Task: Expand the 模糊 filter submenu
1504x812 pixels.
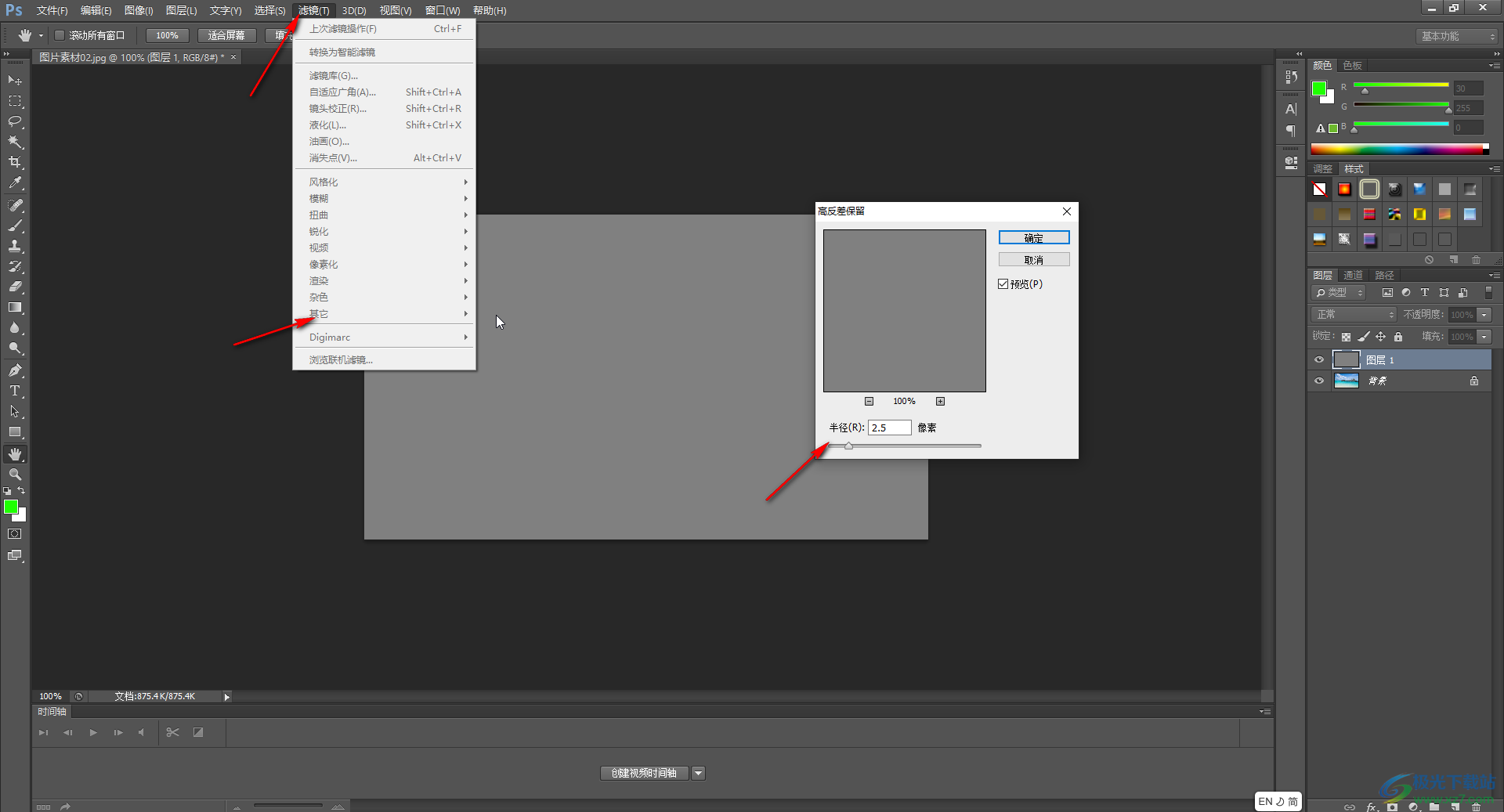Action: point(384,198)
